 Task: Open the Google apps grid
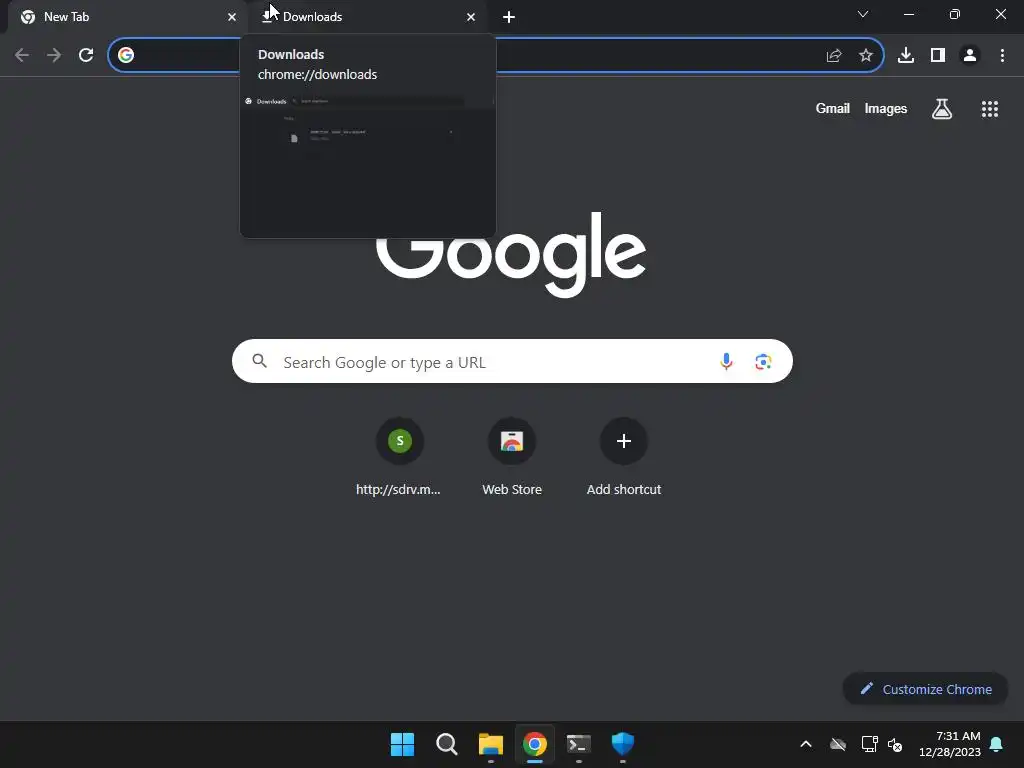pyautogui.click(x=990, y=109)
